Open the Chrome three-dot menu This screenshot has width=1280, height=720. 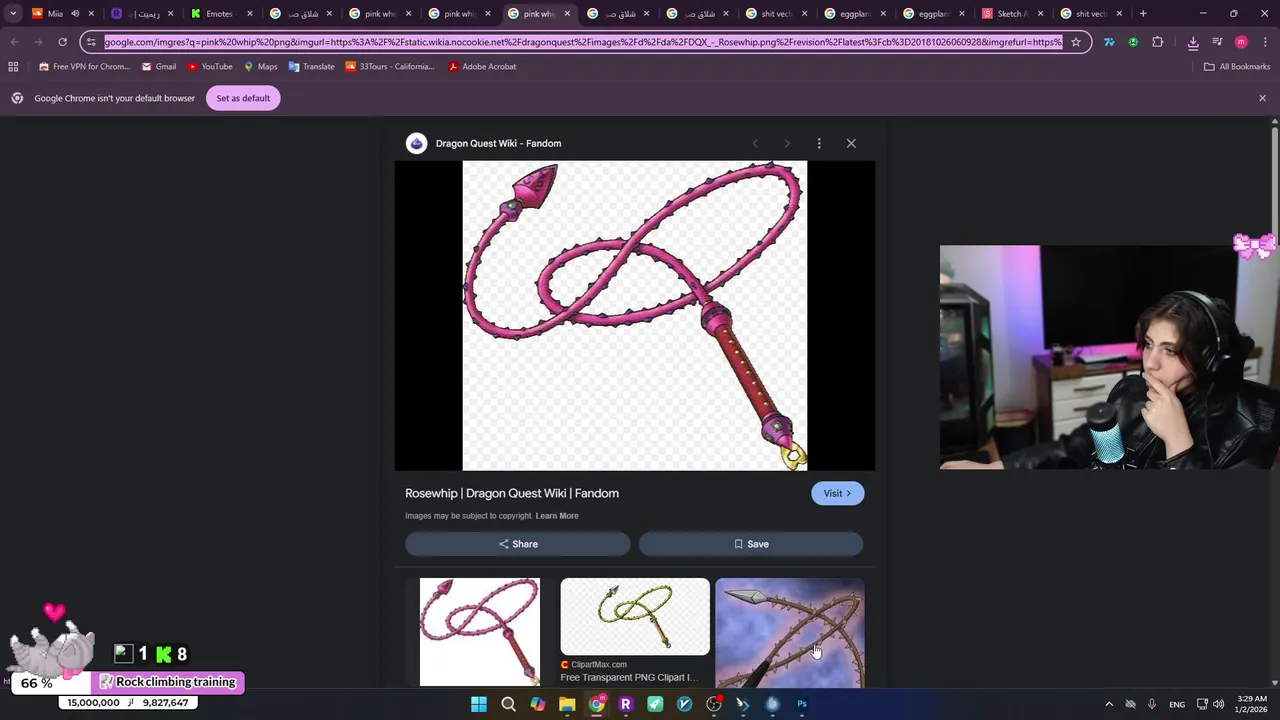pos(1263,42)
